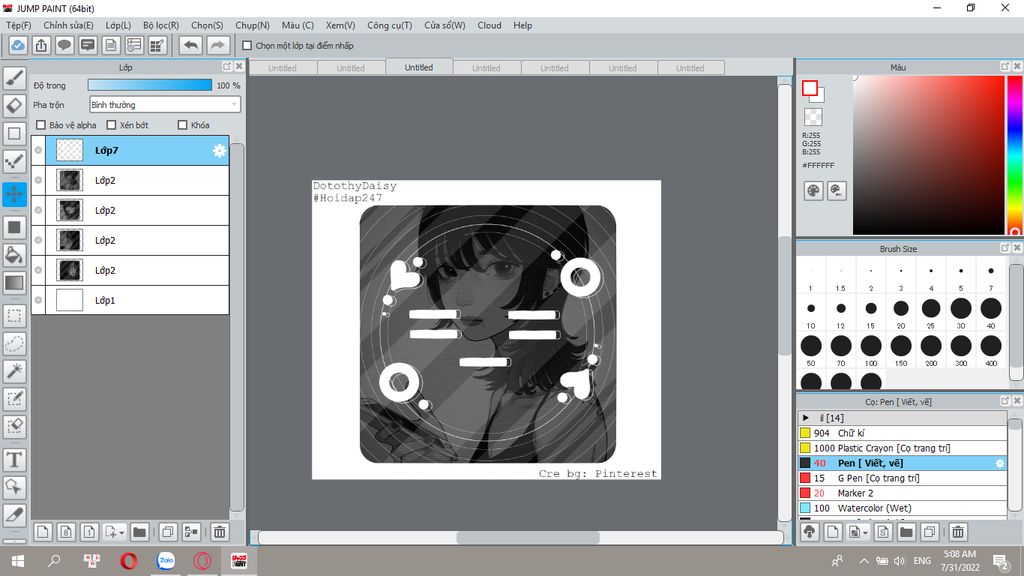Screen dimensions: 1024x576
Task: Click the rainbow hue bar
Action: 1014,155
